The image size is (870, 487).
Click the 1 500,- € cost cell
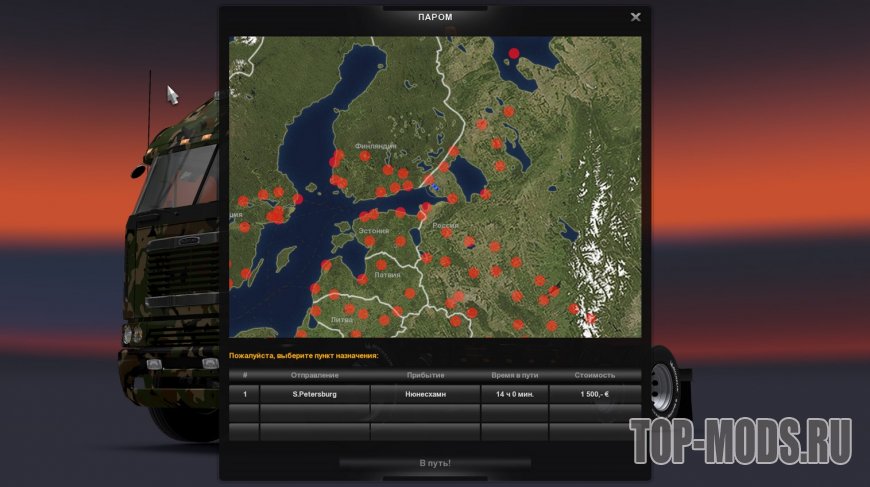[x=595, y=394]
